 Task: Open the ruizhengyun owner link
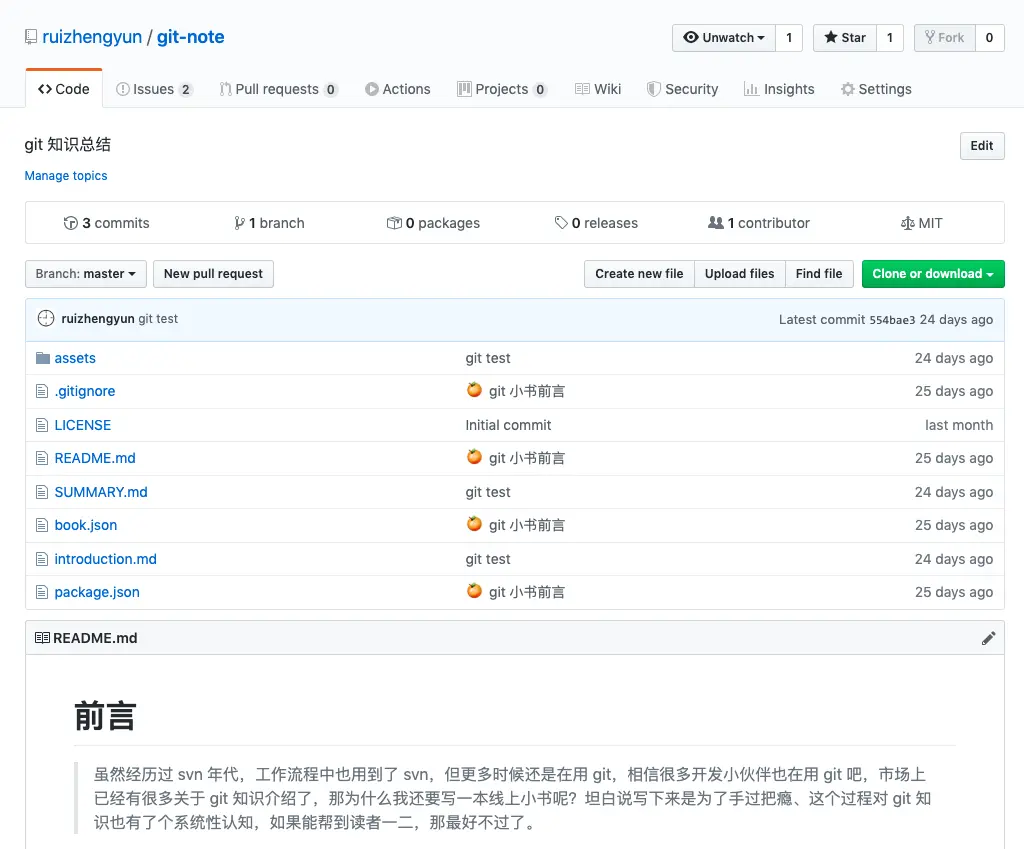[x=92, y=37]
